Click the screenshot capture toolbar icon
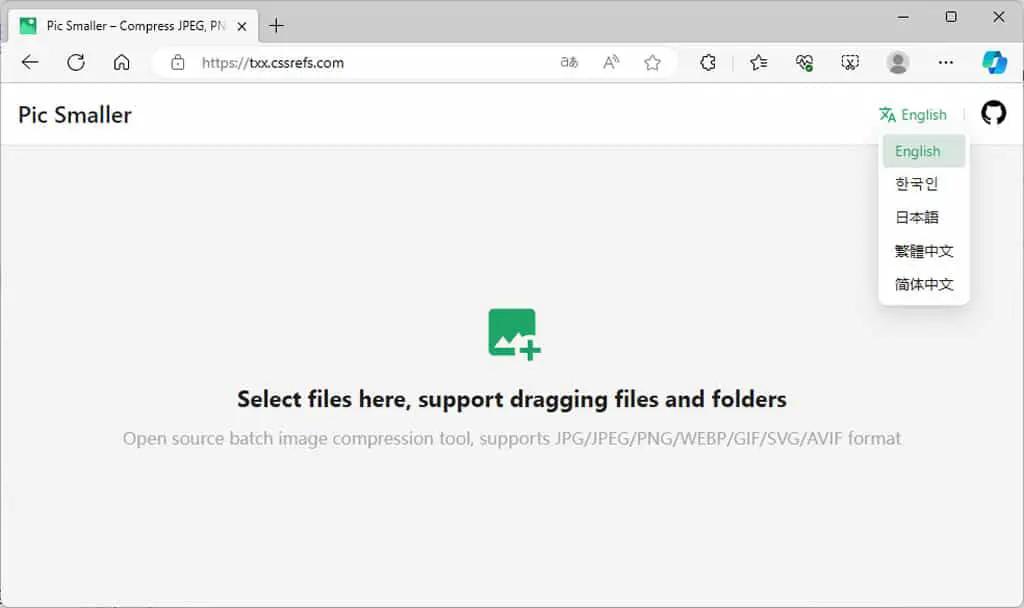The image size is (1024, 608). pos(850,63)
